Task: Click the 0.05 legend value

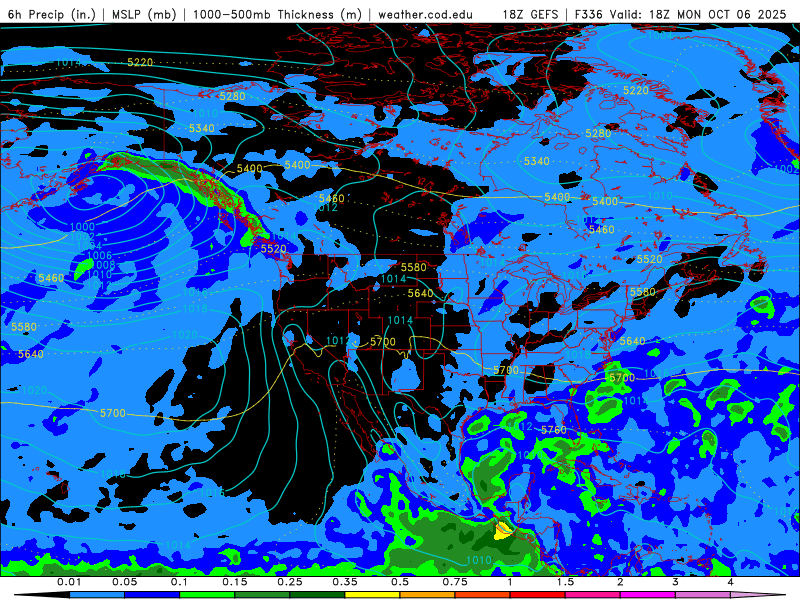Action: coord(124,582)
